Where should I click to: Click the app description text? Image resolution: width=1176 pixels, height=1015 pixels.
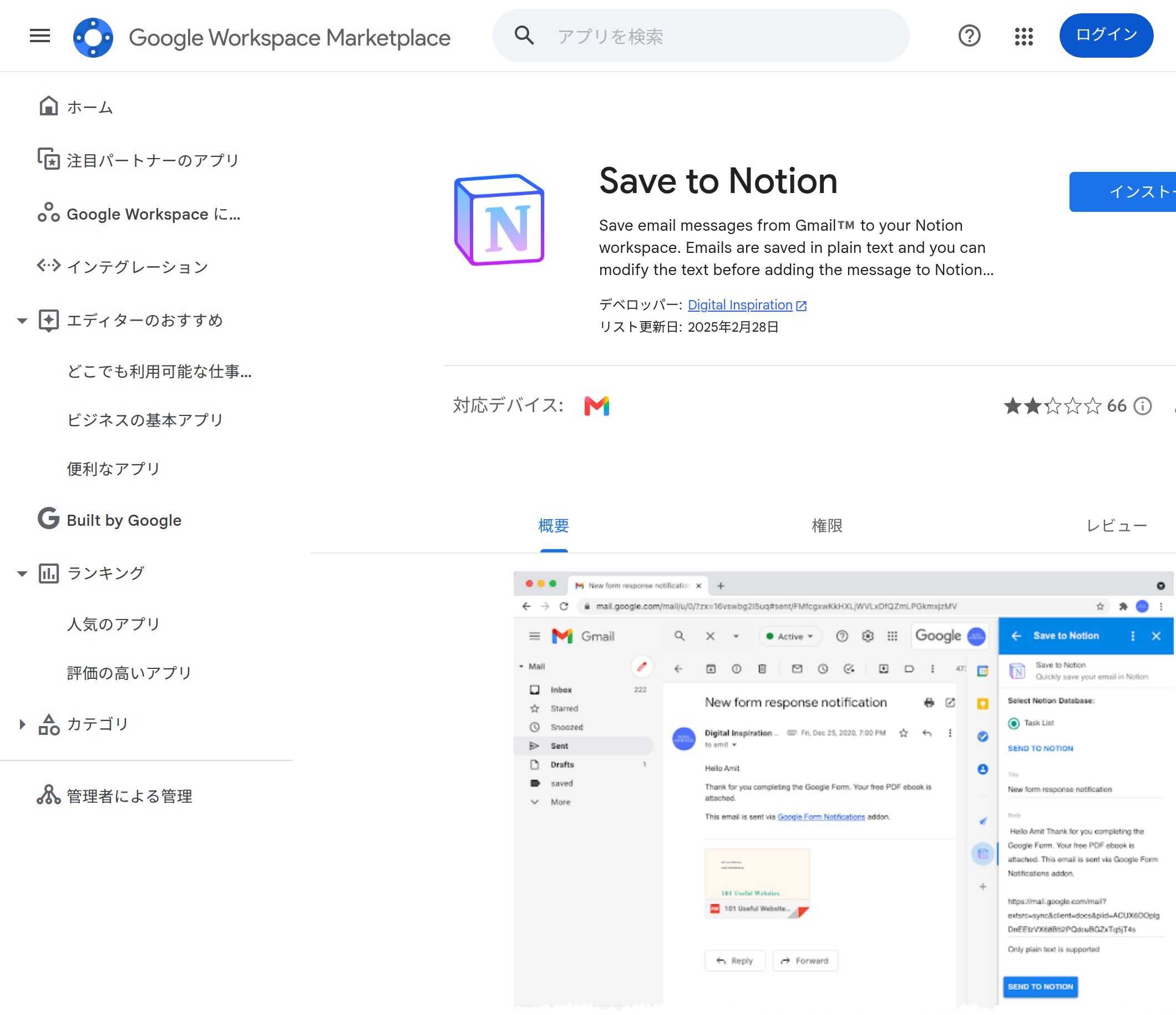pyautogui.click(x=797, y=247)
